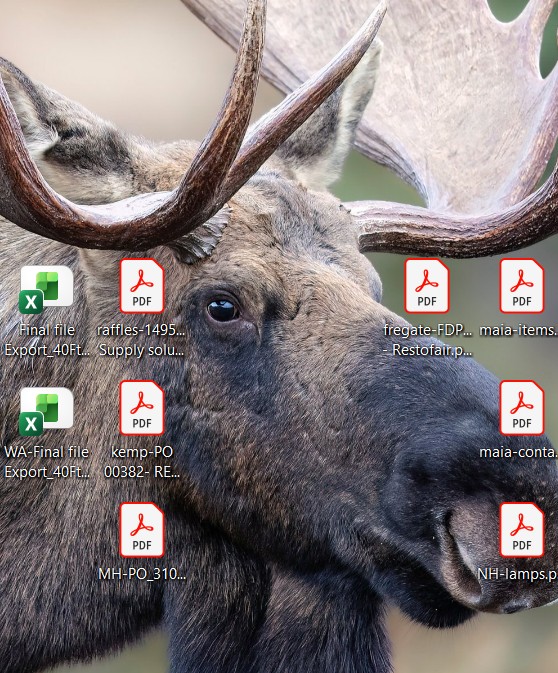This screenshot has width=558, height=673.
Task: Click the first "Final file Export_40Ft..." label without WA prefix
Action: tap(47, 340)
